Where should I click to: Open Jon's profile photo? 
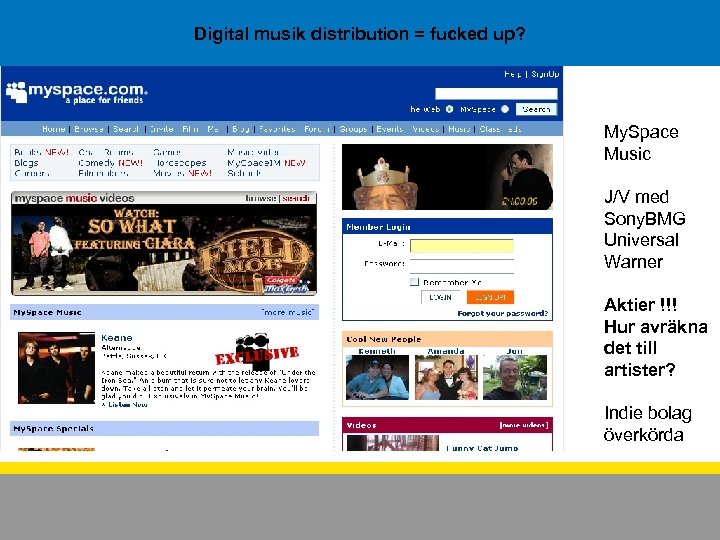tap(515, 377)
